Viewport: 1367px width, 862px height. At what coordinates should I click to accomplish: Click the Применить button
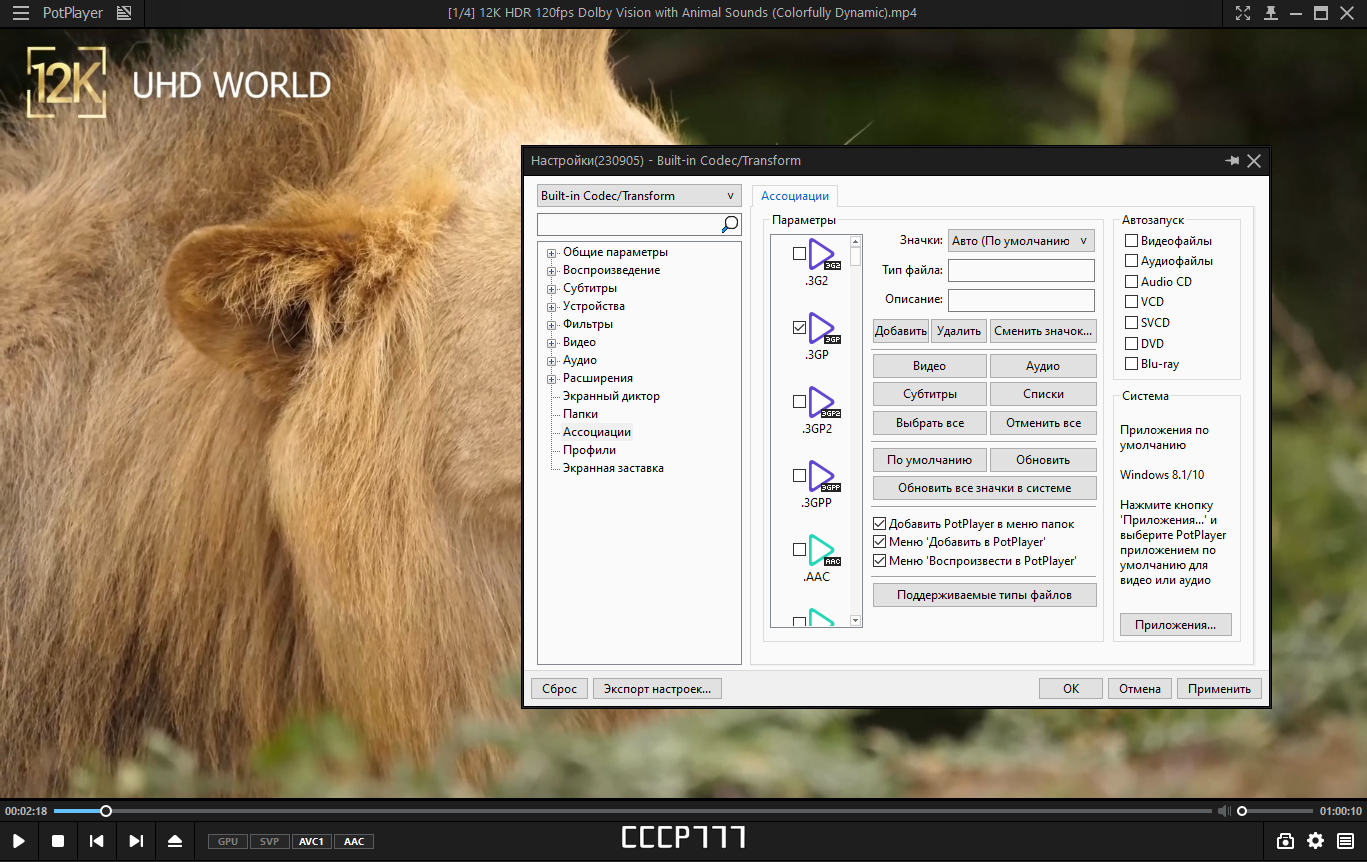pos(1219,689)
